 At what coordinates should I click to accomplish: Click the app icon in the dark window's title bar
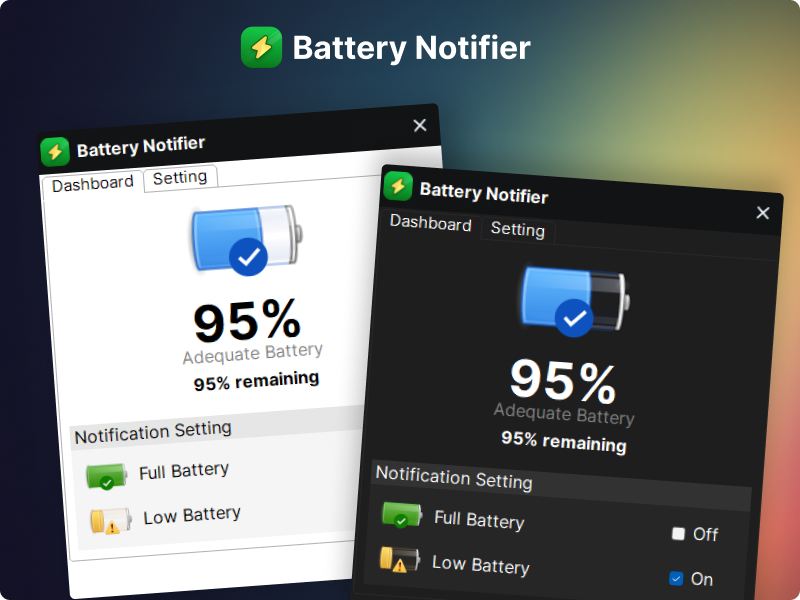tap(398, 186)
